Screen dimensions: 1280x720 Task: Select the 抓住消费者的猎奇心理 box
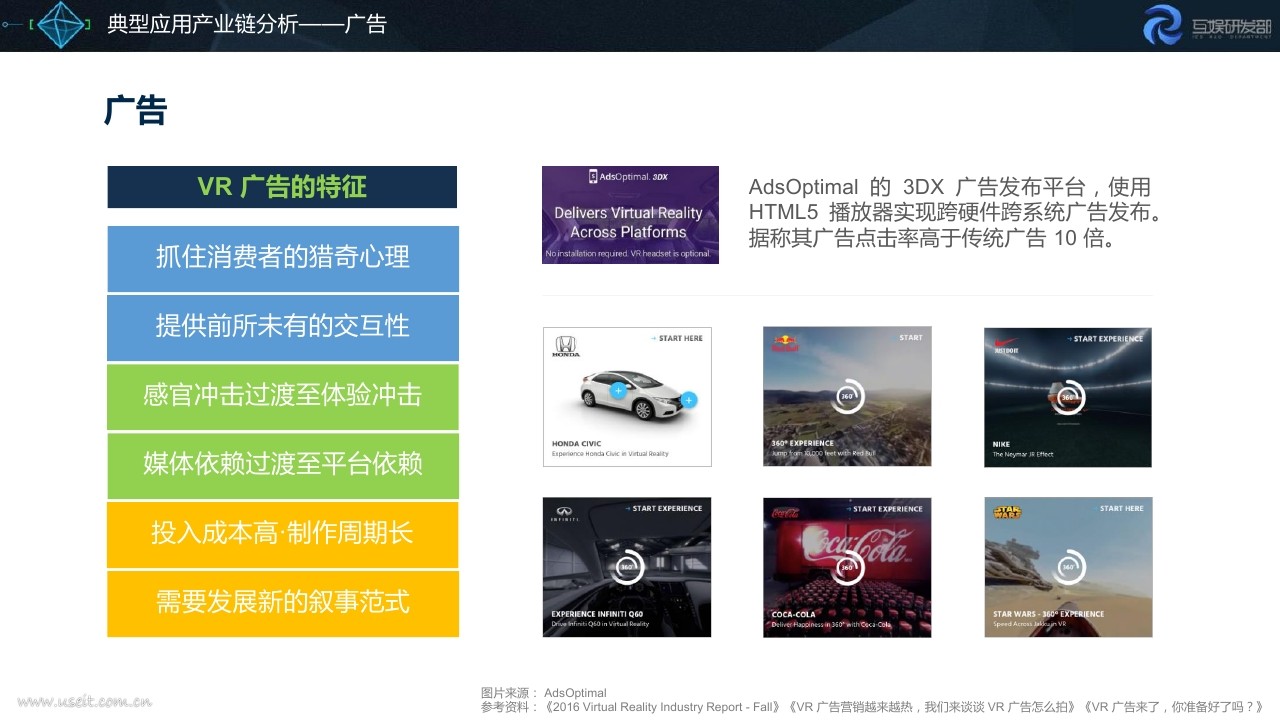pyautogui.click(x=283, y=258)
